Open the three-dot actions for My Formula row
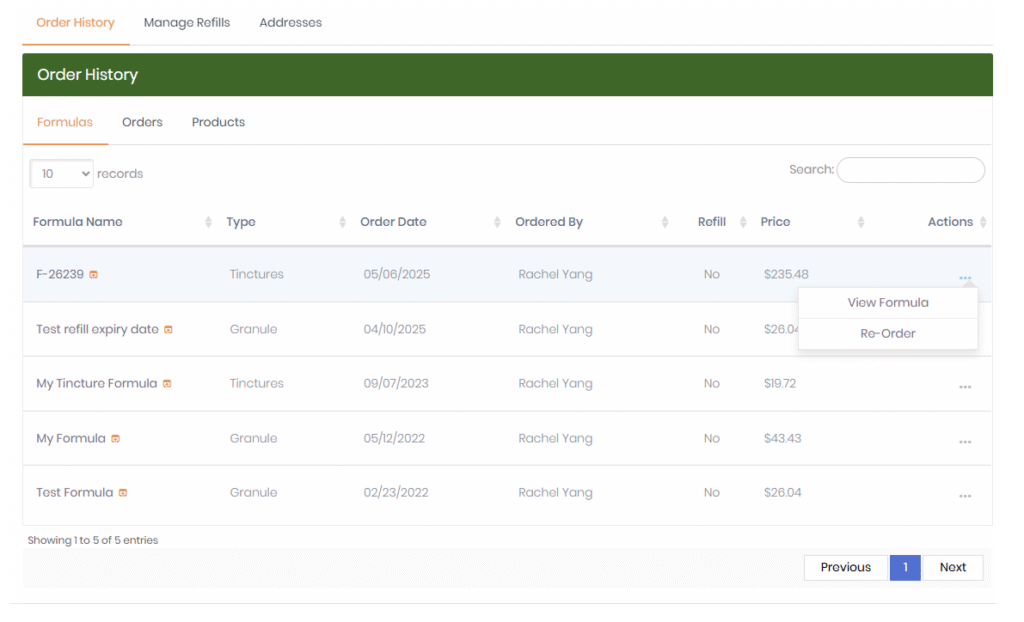 964,442
